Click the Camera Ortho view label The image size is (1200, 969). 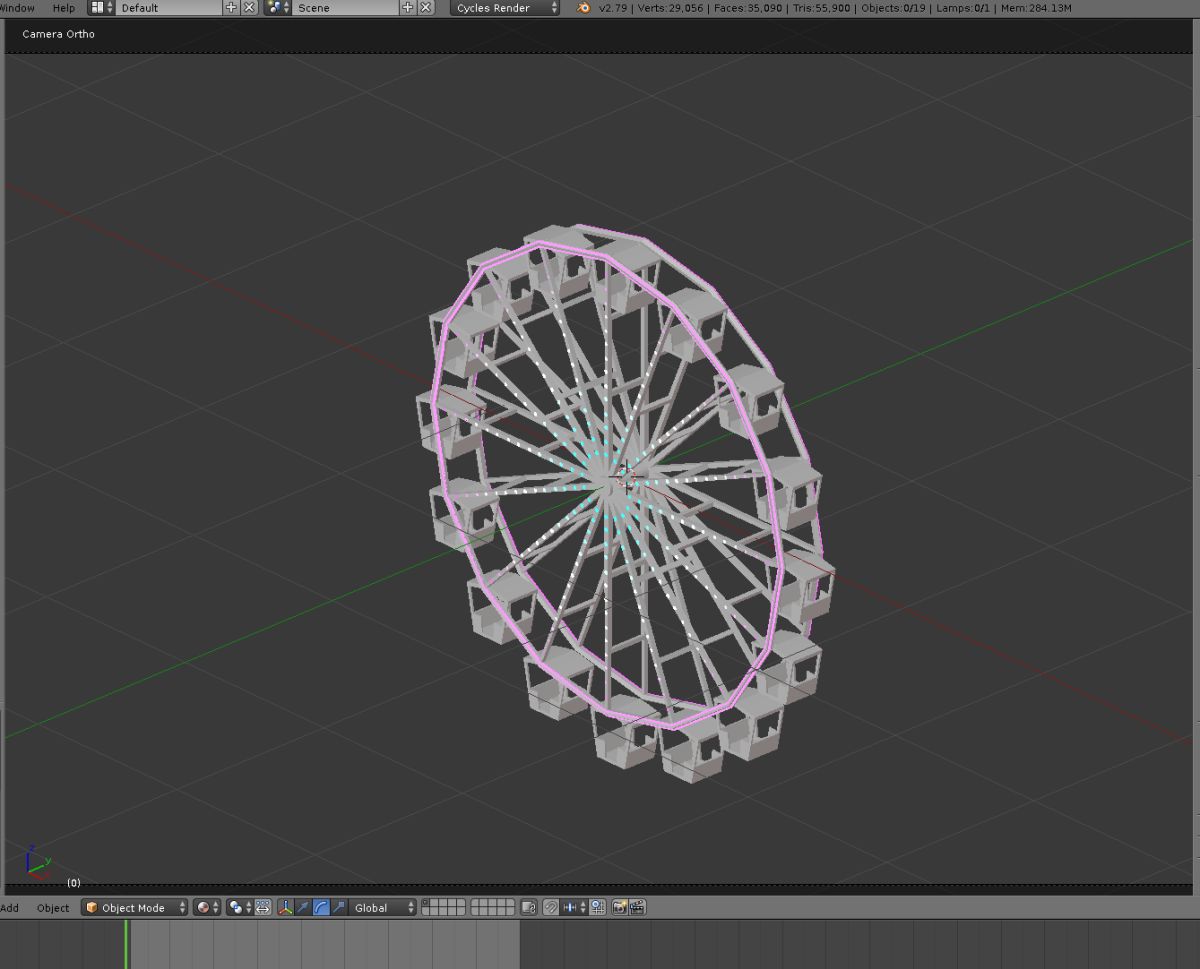[59, 34]
